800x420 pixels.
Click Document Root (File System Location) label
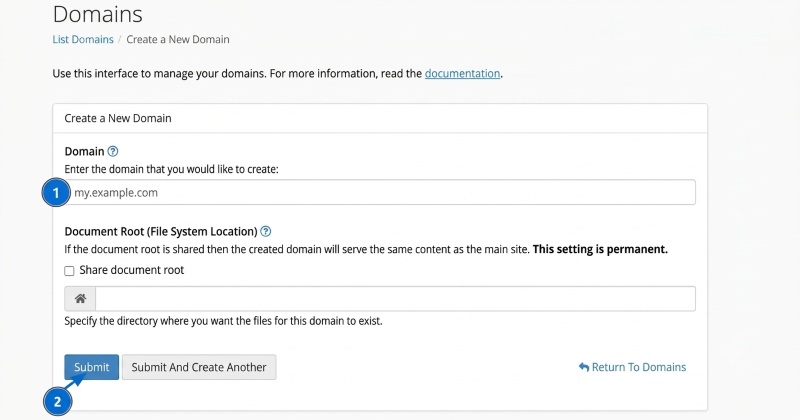point(161,232)
